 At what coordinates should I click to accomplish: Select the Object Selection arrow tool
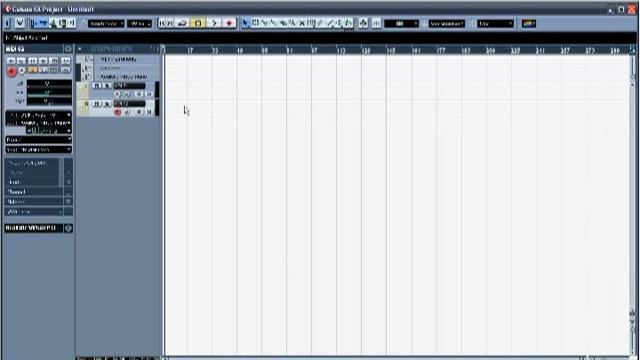pyautogui.click(x=245, y=23)
